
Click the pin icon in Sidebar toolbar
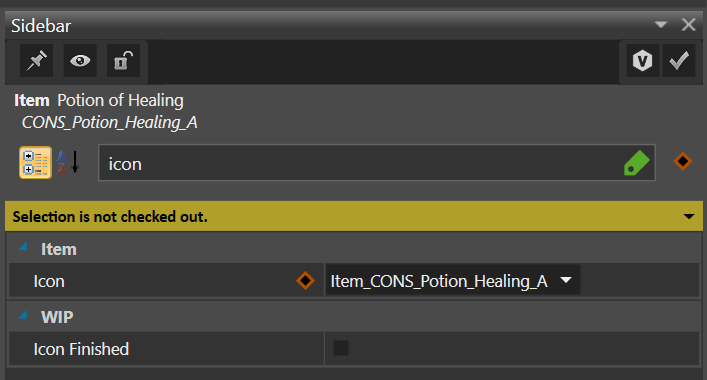coord(37,60)
